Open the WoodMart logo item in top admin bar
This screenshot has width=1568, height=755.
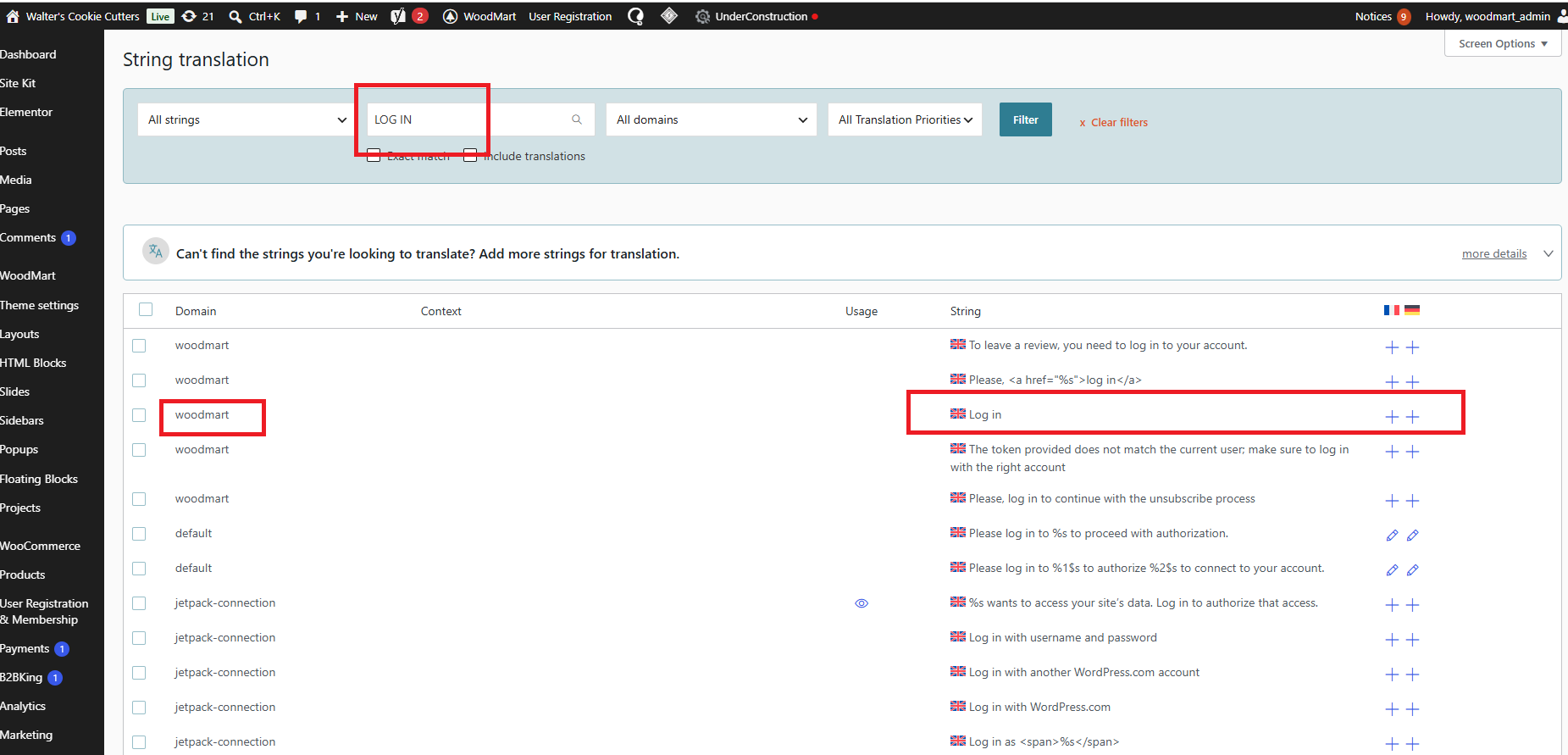pyautogui.click(x=451, y=16)
